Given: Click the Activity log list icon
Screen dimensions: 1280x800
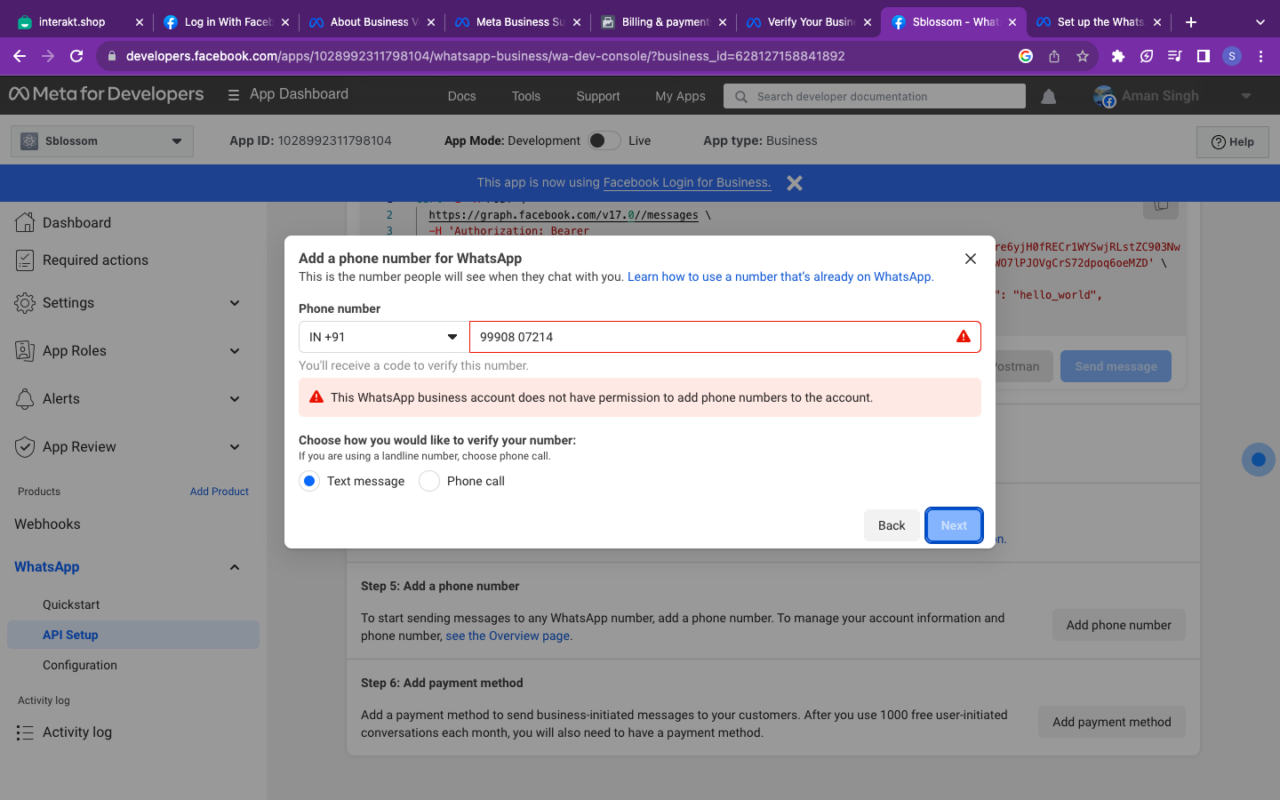Looking at the screenshot, I should pyautogui.click(x=25, y=732).
